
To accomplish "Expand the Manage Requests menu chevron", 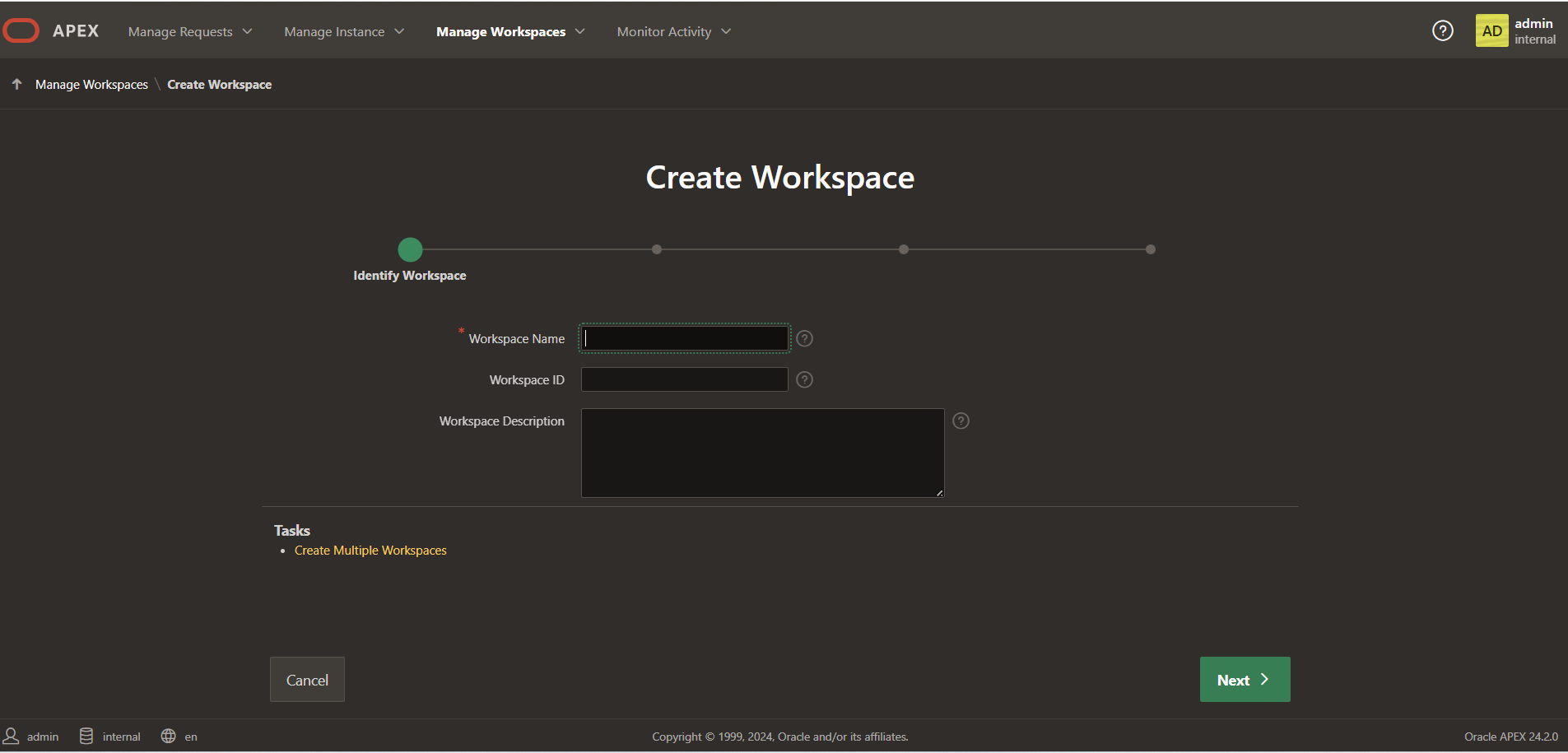I will (x=247, y=31).
